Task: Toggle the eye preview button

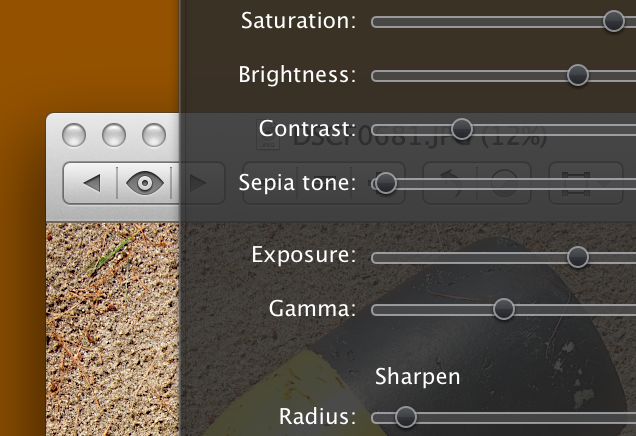Action: point(145,183)
